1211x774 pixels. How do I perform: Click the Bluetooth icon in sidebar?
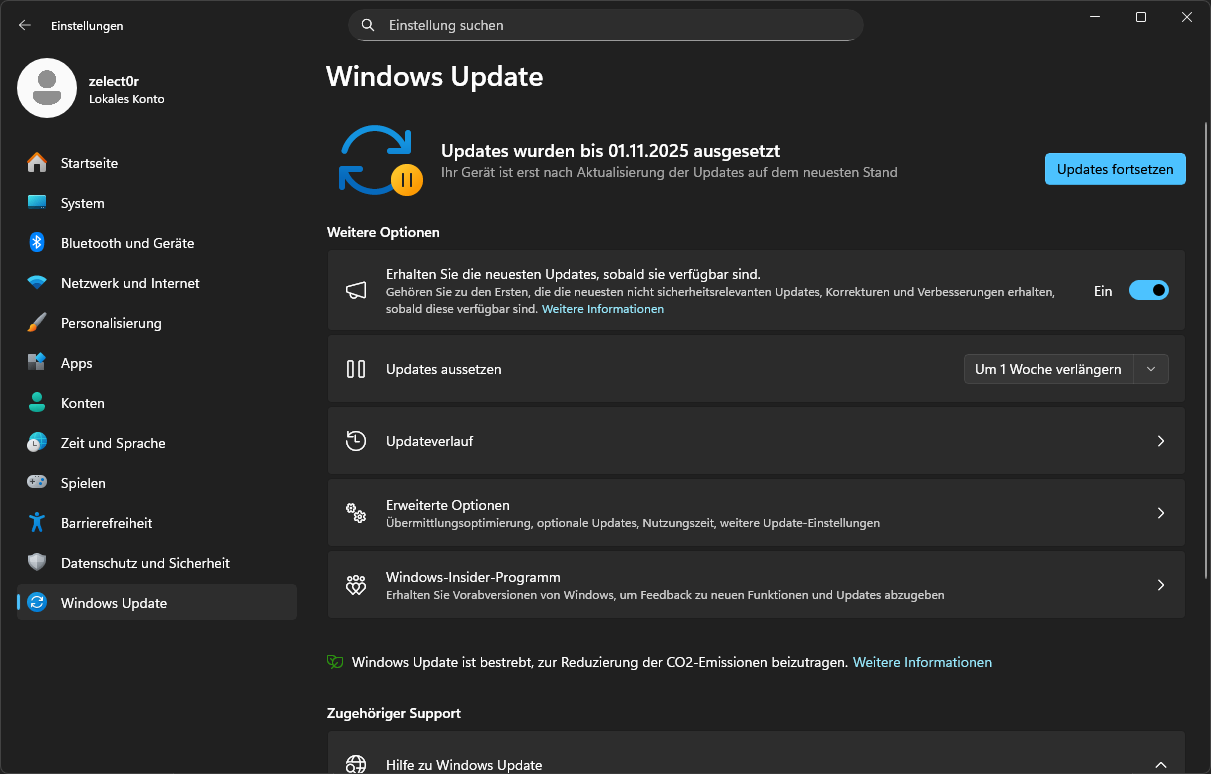[37, 243]
